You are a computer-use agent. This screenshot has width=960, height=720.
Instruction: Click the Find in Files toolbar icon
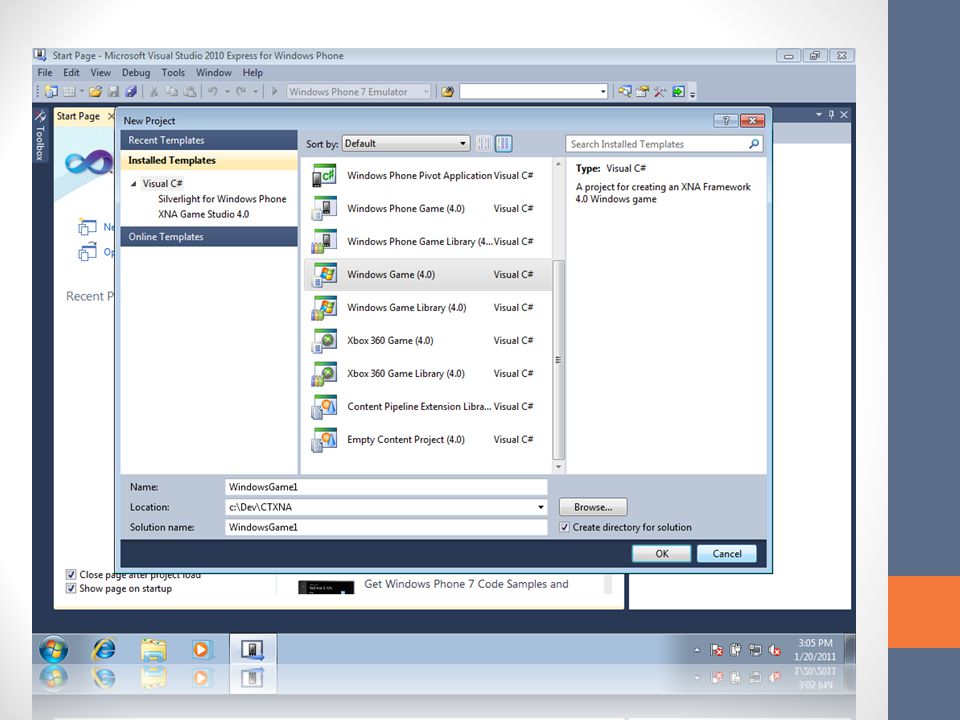(x=448, y=92)
